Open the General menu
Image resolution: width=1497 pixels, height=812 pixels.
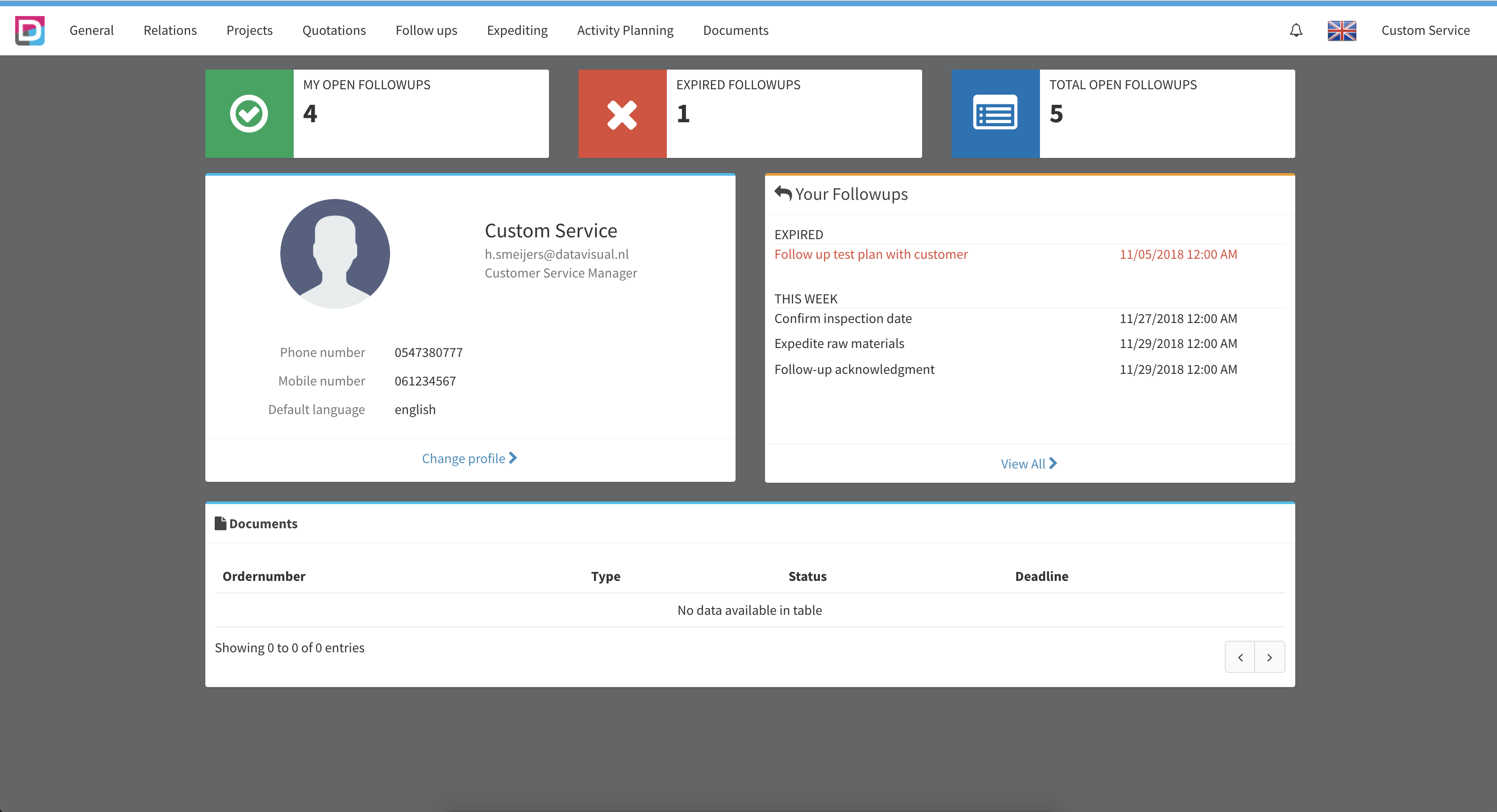91,30
